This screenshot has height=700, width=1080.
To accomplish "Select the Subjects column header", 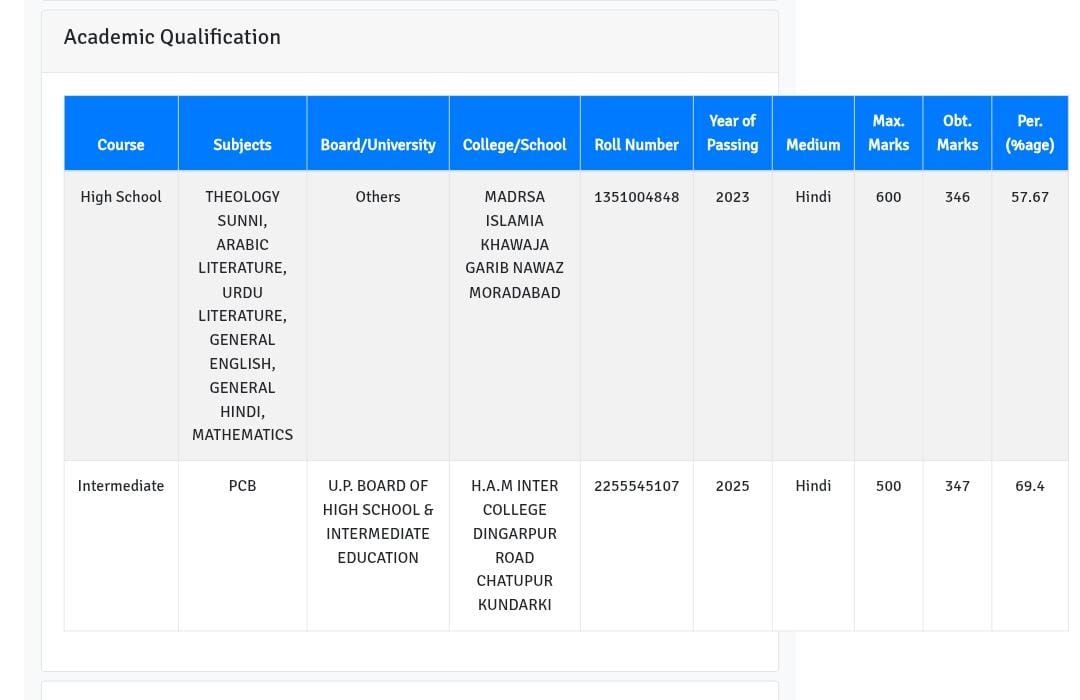I will 242,133.
